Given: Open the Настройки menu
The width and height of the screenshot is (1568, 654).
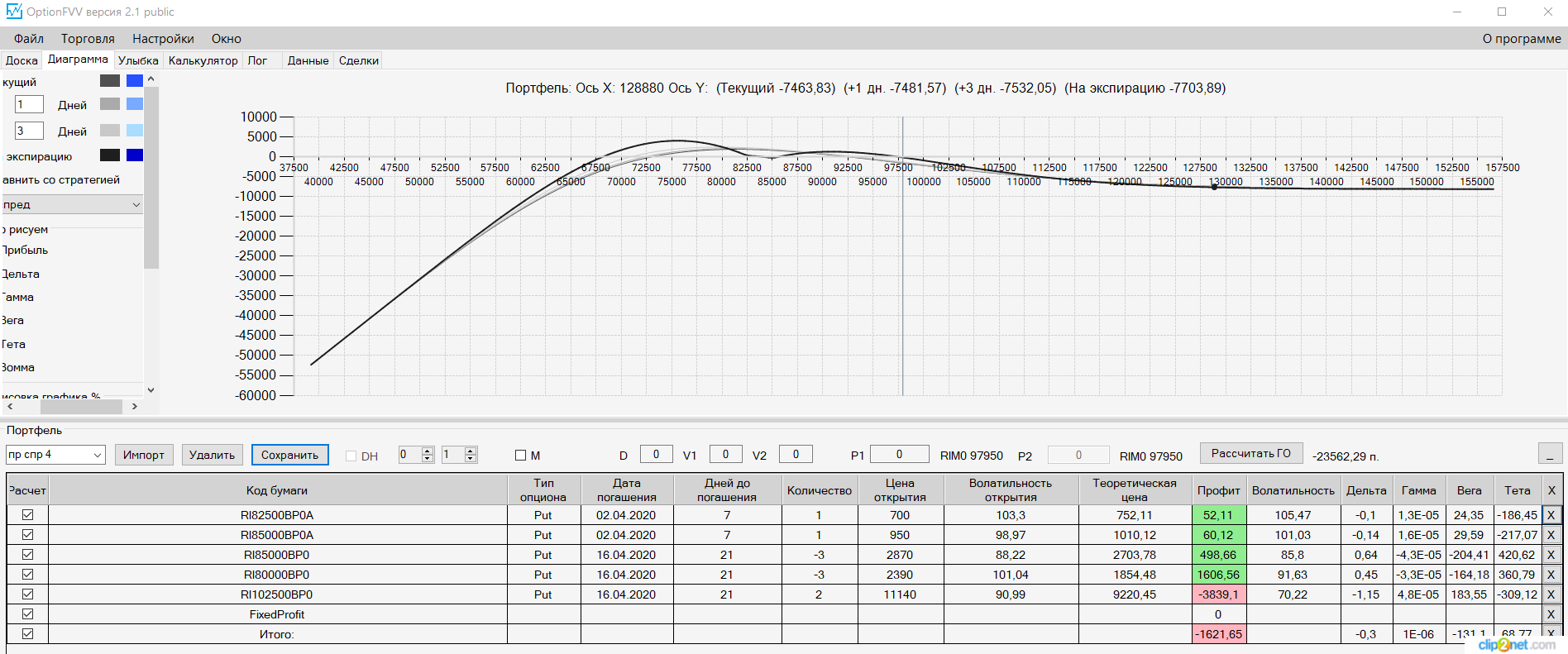Looking at the screenshot, I should coord(163,39).
